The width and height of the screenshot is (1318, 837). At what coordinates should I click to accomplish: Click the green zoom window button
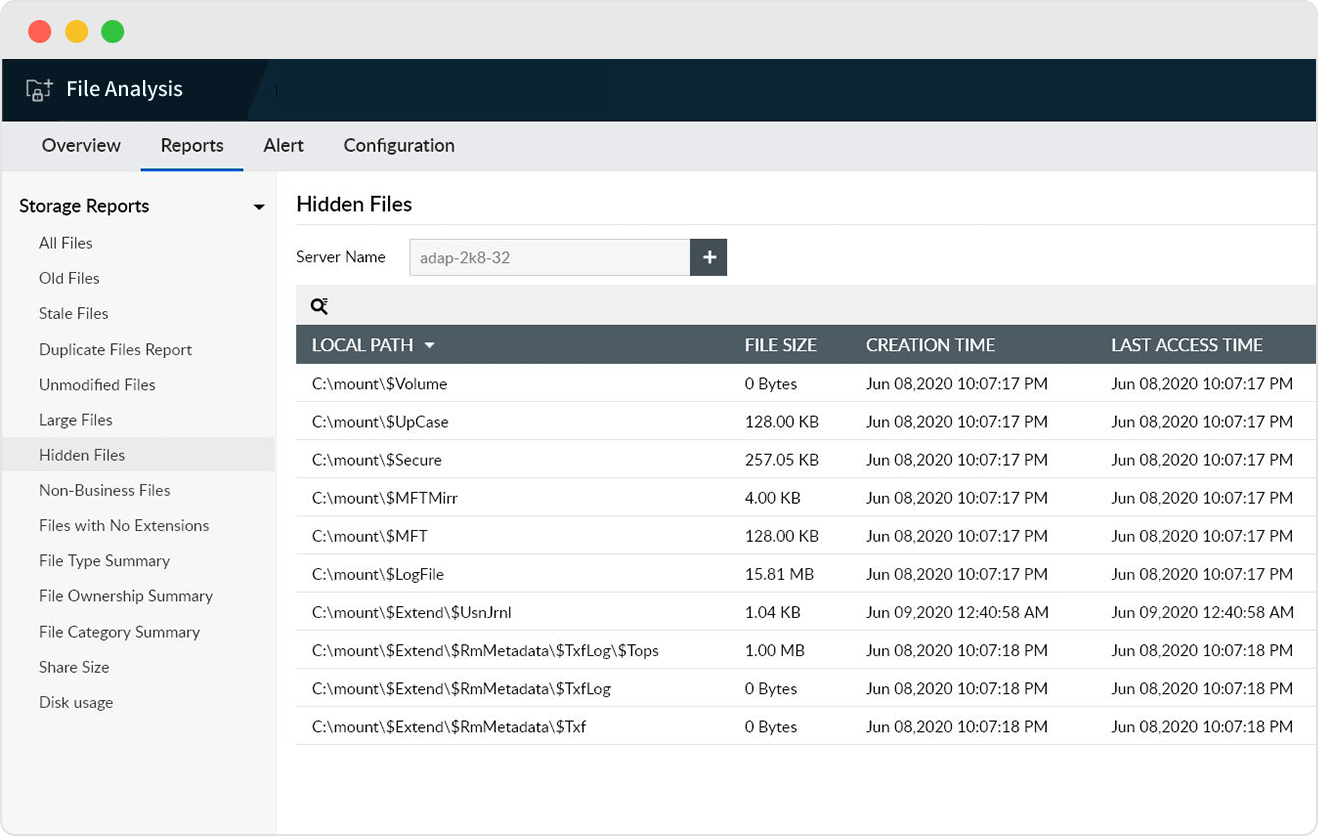point(113,31)
